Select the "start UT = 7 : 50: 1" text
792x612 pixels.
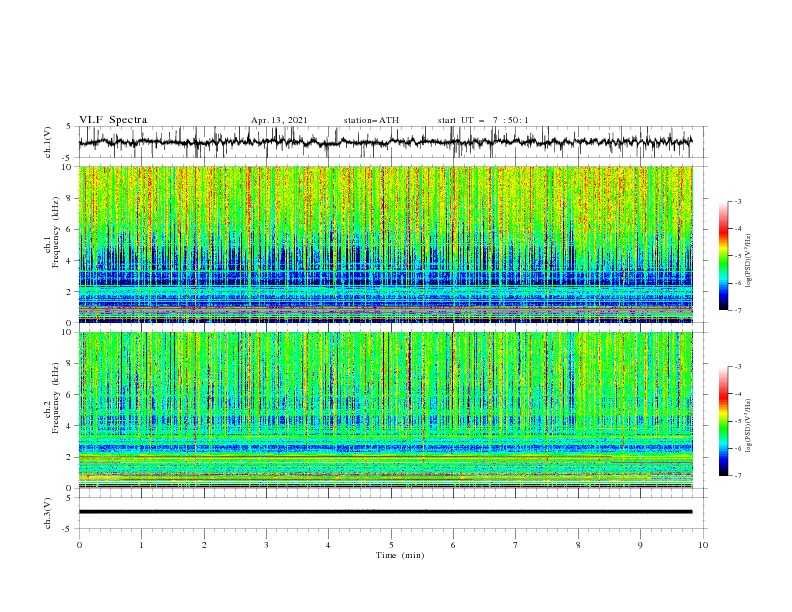pos(483,120)
